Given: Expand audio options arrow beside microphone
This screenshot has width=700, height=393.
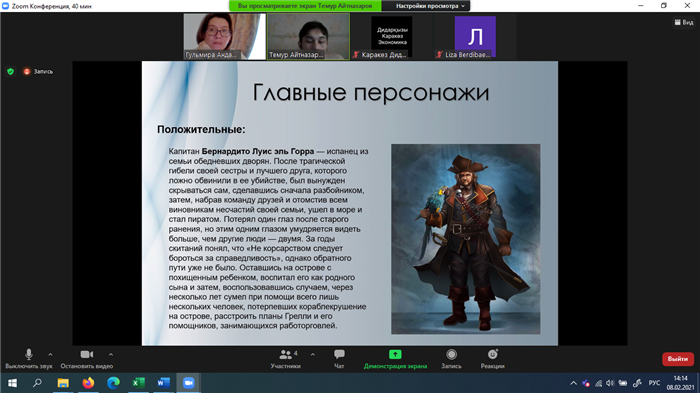Looking at the screenshot, I should (x=50, y=355).
